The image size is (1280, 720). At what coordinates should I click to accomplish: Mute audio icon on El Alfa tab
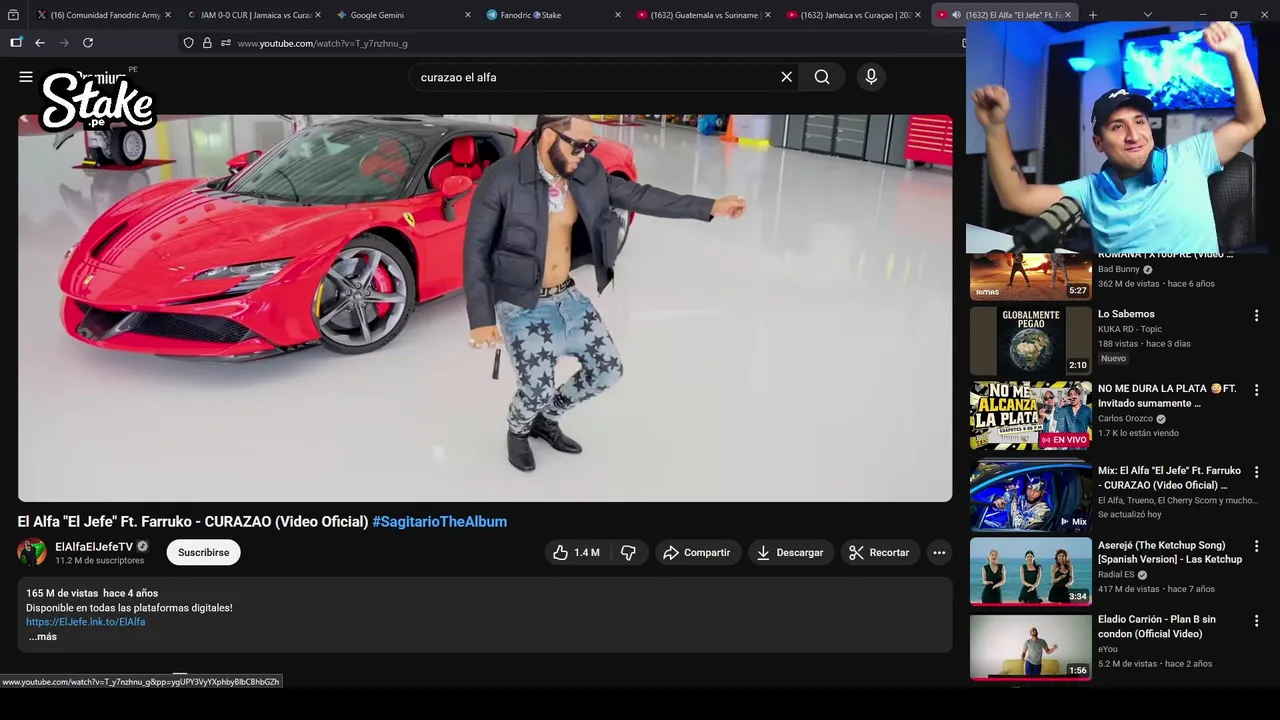(956, 15)
